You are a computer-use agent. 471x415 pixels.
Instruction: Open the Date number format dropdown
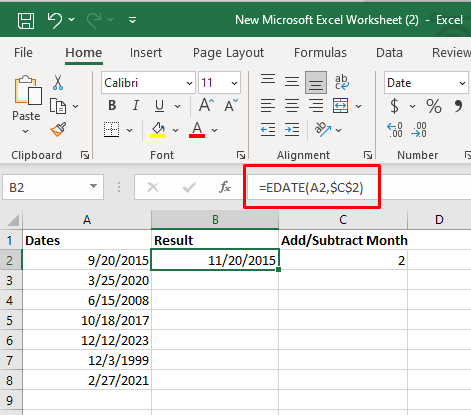(x=462, y=83)
